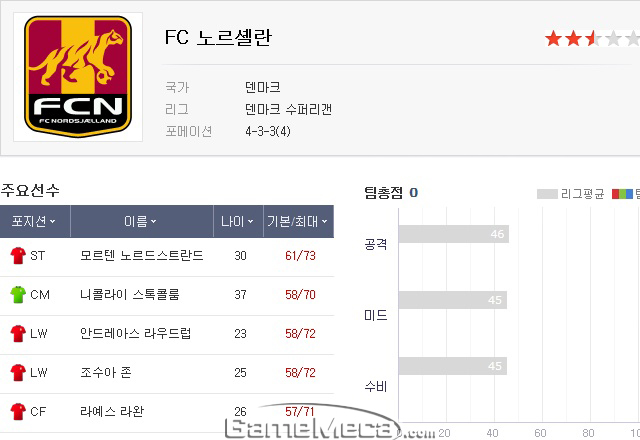
Task: Open player 모르텐 노르드스트란드
Action: coord(142,256)
